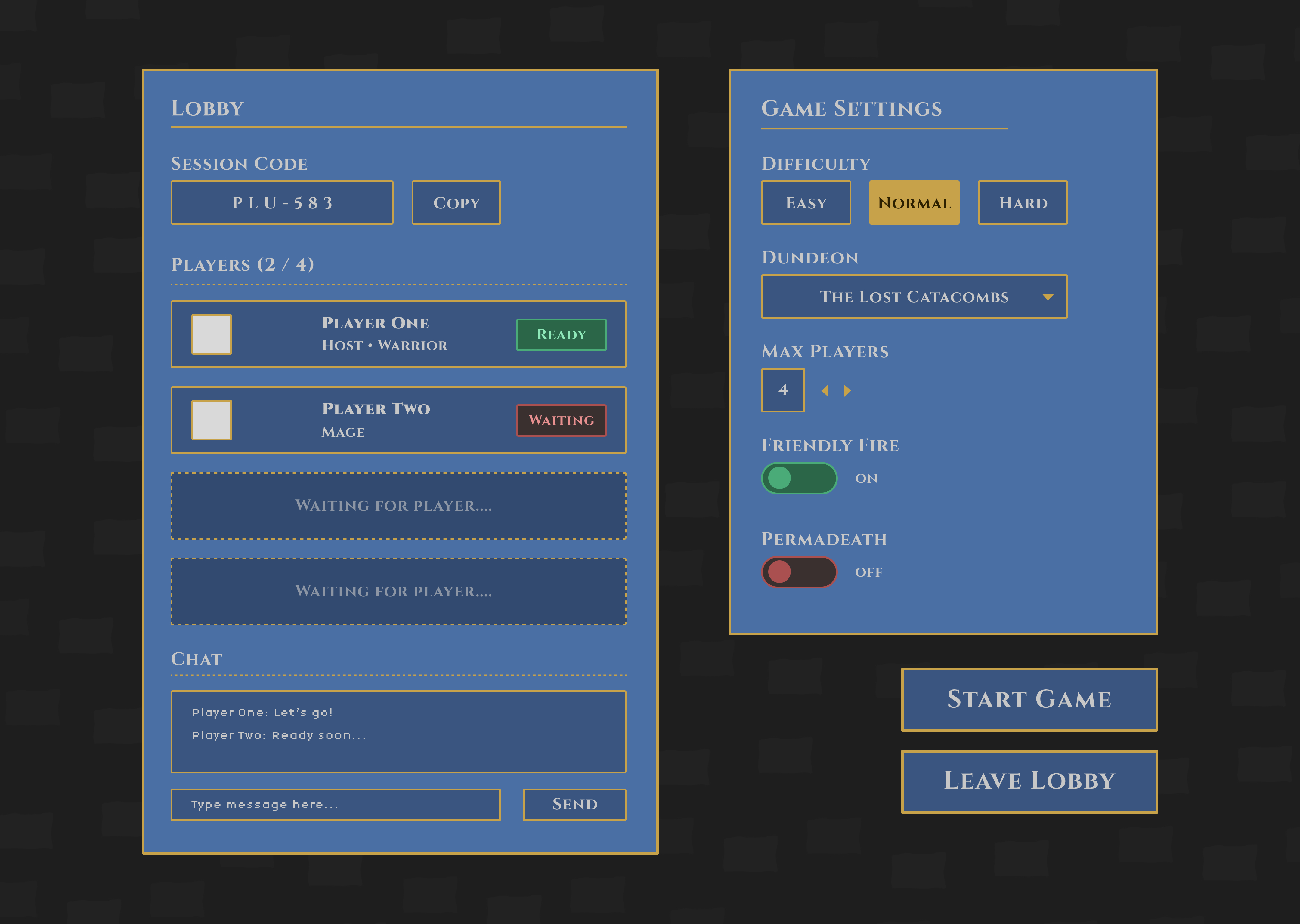Click the Host • Warrior role text
1300x924 pixels.
[x=385, y=345]
